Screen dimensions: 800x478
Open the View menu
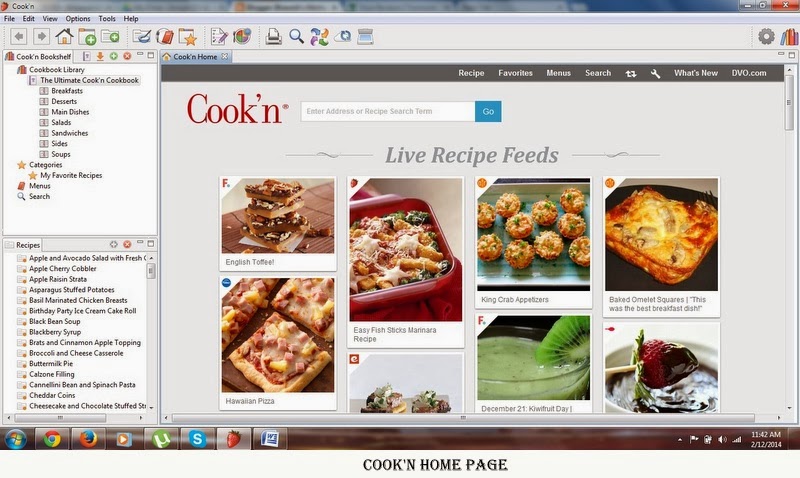click(x=50, y=18)
